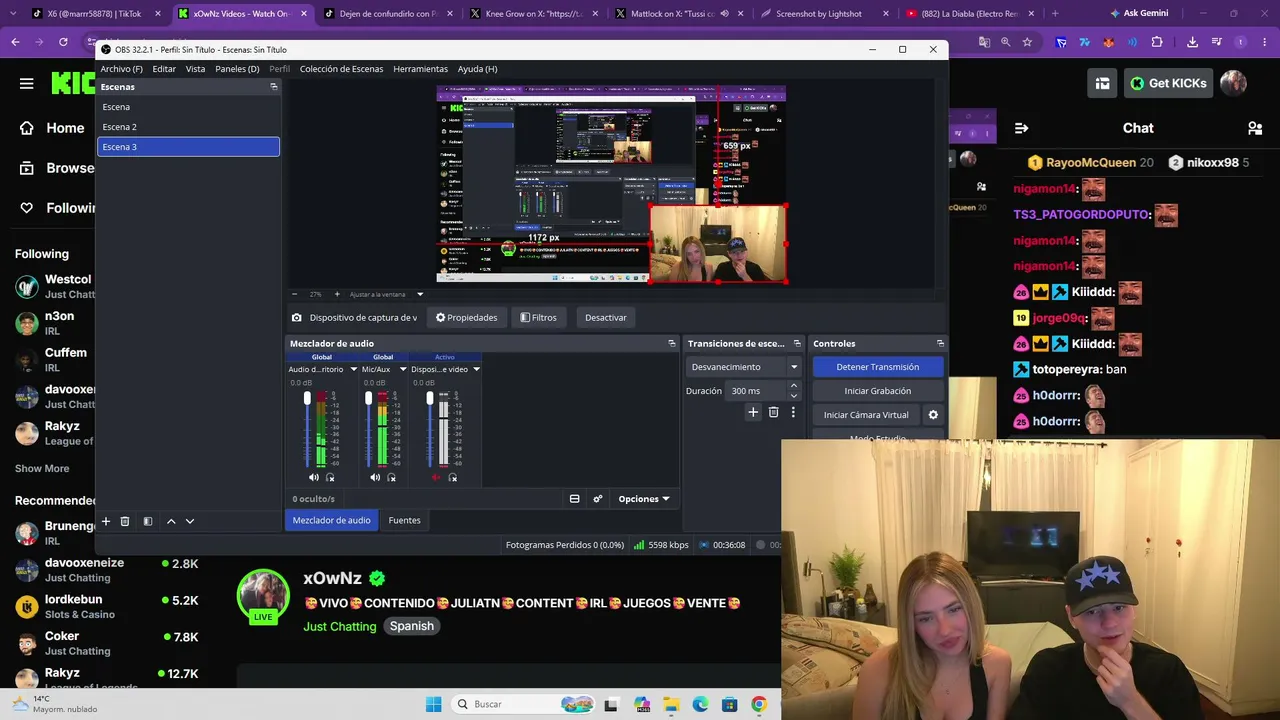Open scene filters icon in Escenas toolbar
Image resolution: width=1280 pixels, height=720 pixels.
pos(148,521)
